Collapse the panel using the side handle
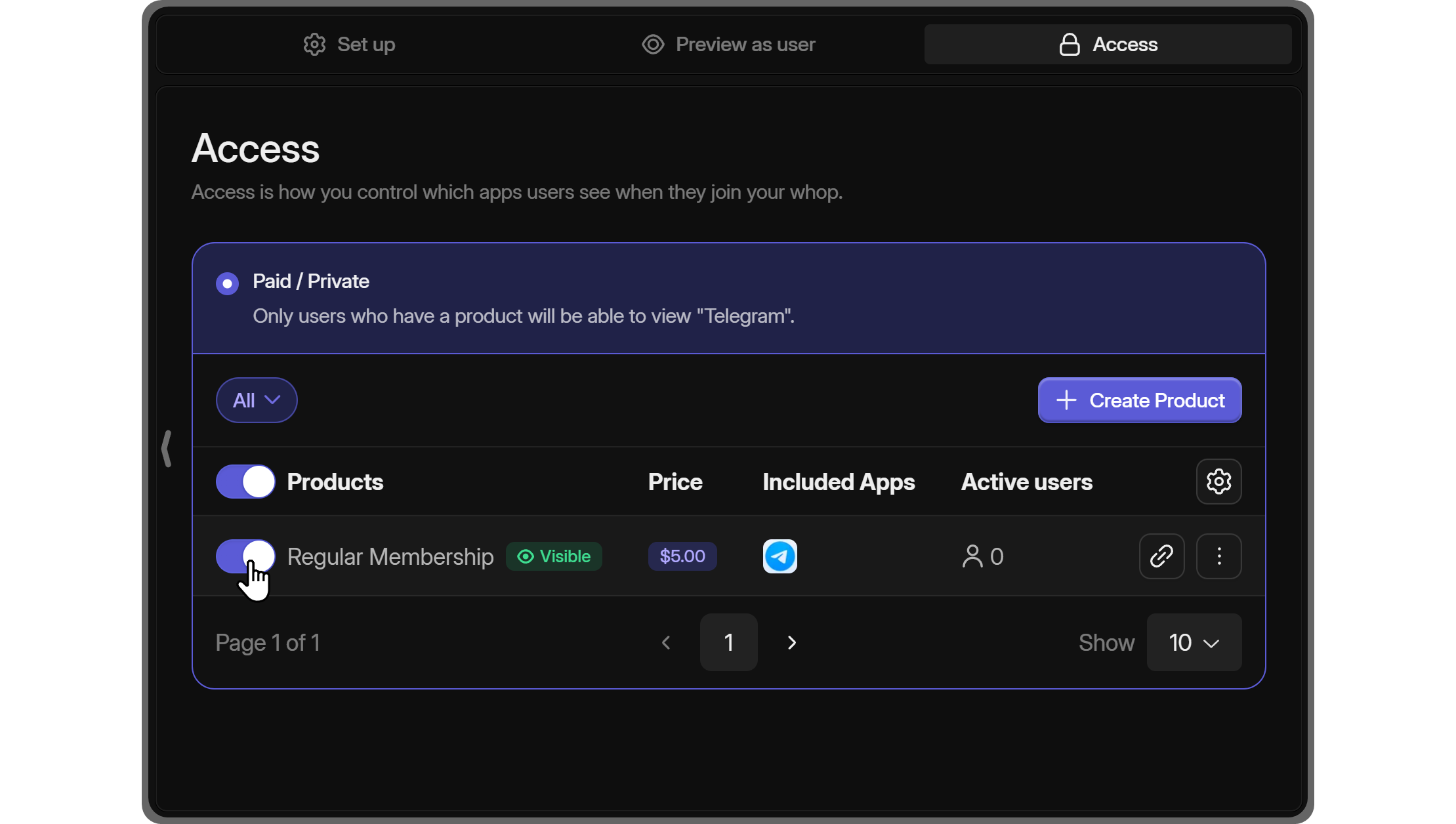Screen dimensions: 1456x824 pos(167,449)
